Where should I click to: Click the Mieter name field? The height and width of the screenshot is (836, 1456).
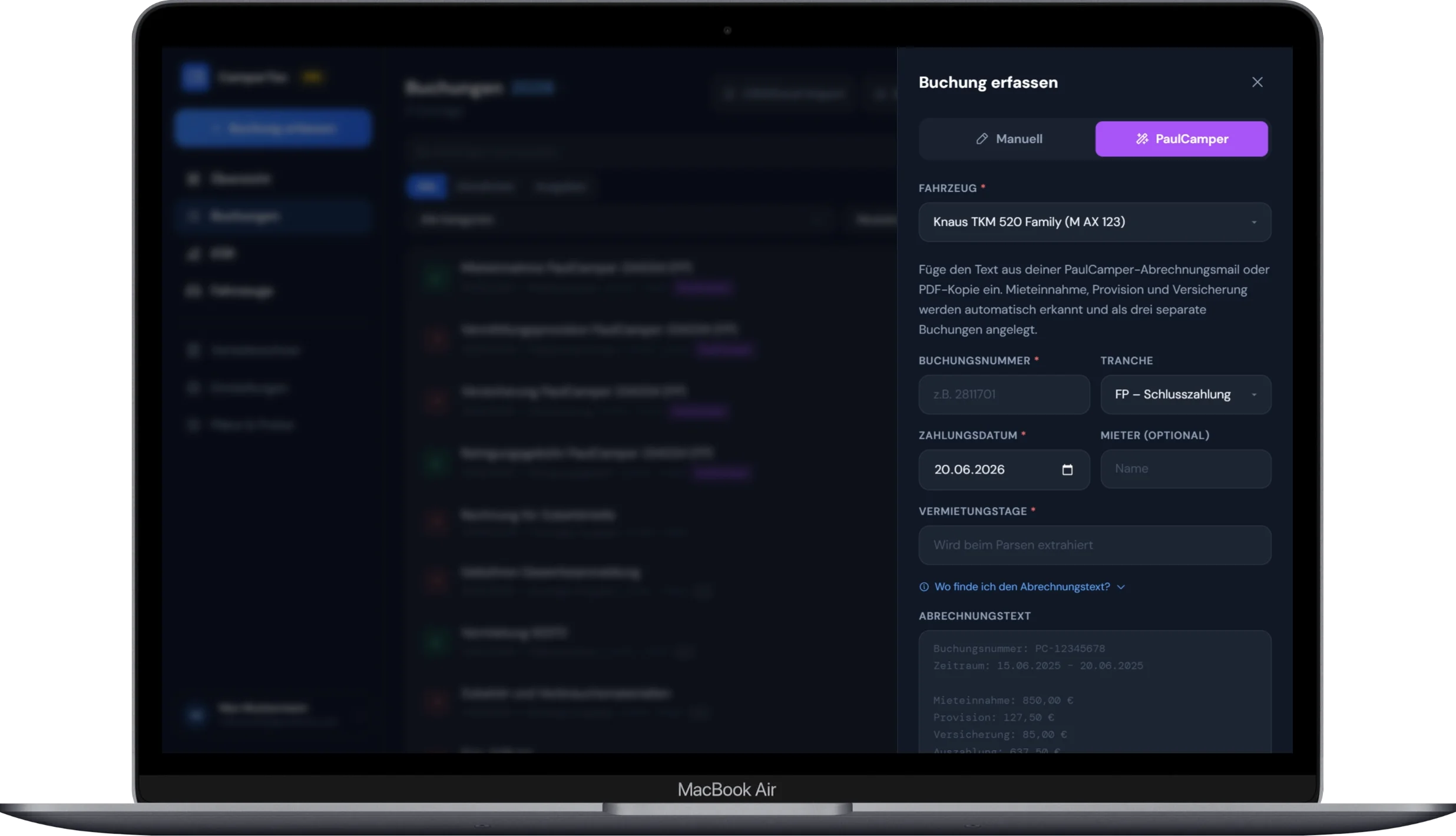point(1185,469)
